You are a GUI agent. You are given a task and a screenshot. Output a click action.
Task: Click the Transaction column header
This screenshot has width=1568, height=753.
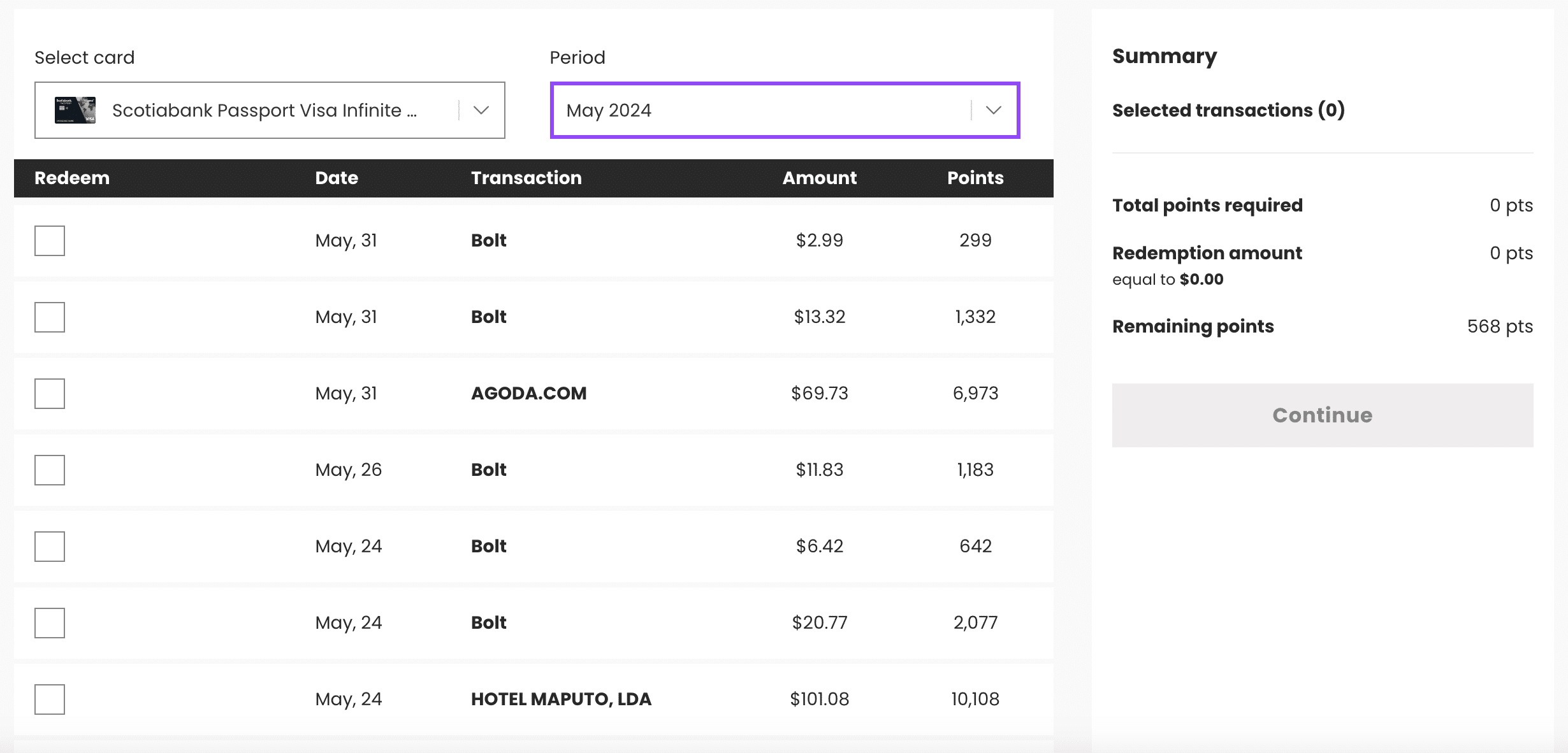click(x=526, y=178)
